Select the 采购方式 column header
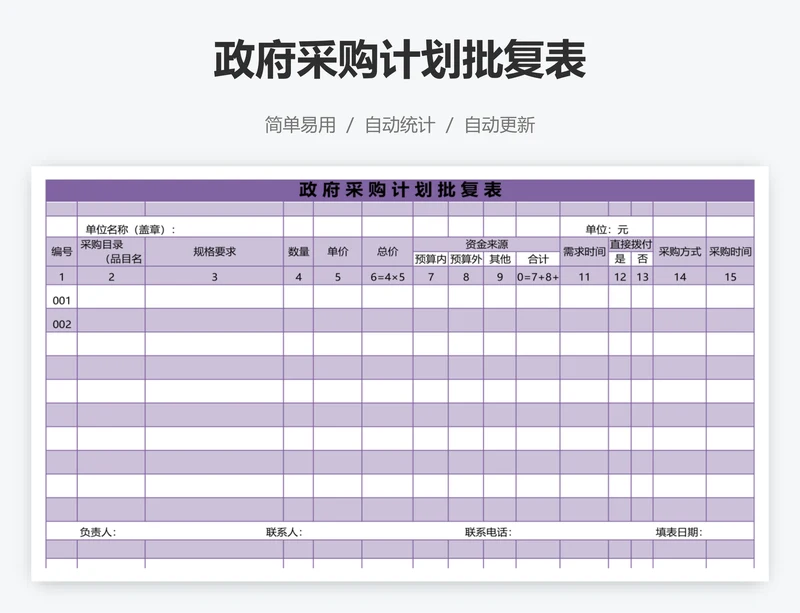 680,252
